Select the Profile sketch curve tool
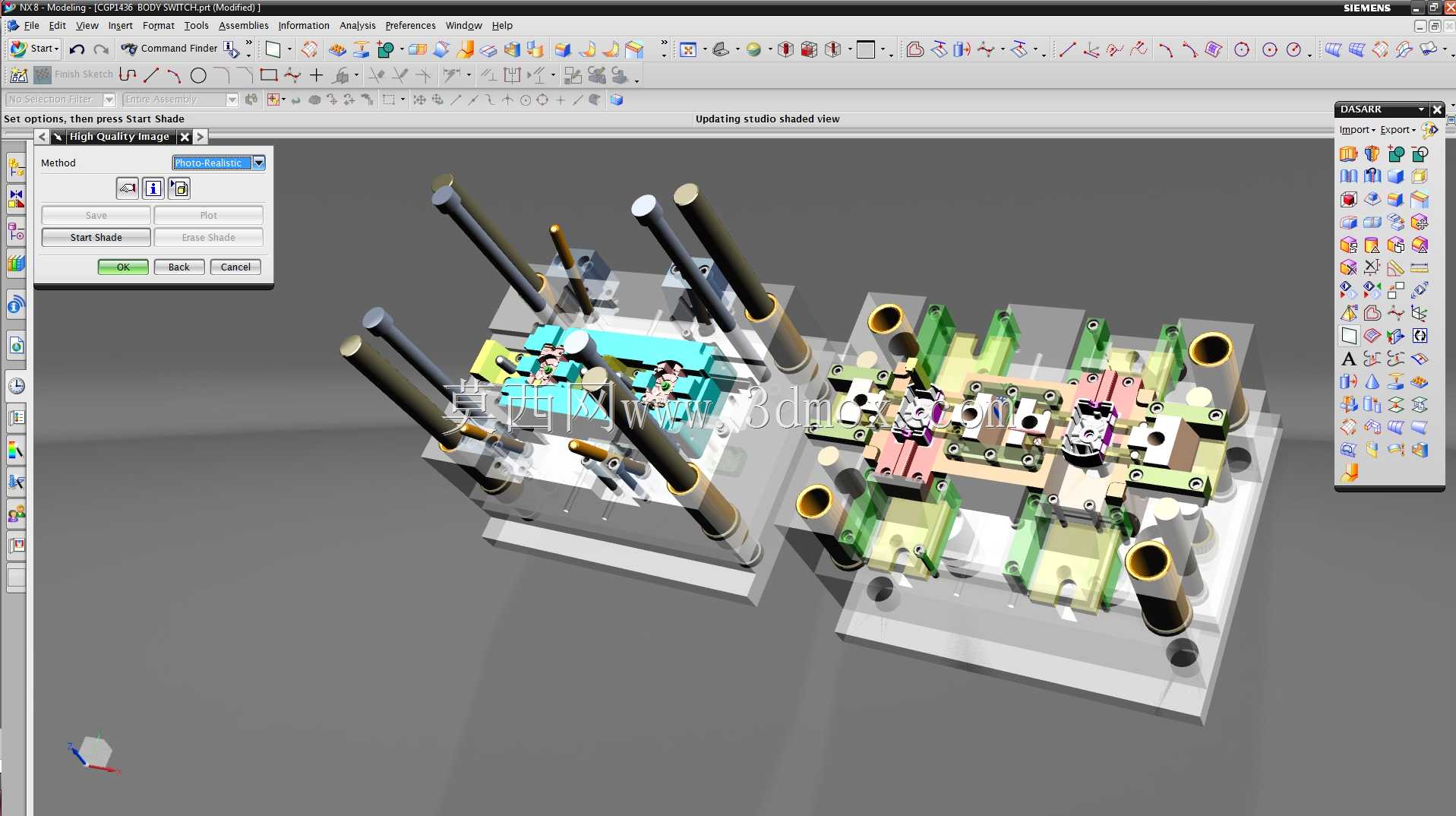The image size is (1456, 816). tap(128, 75)
